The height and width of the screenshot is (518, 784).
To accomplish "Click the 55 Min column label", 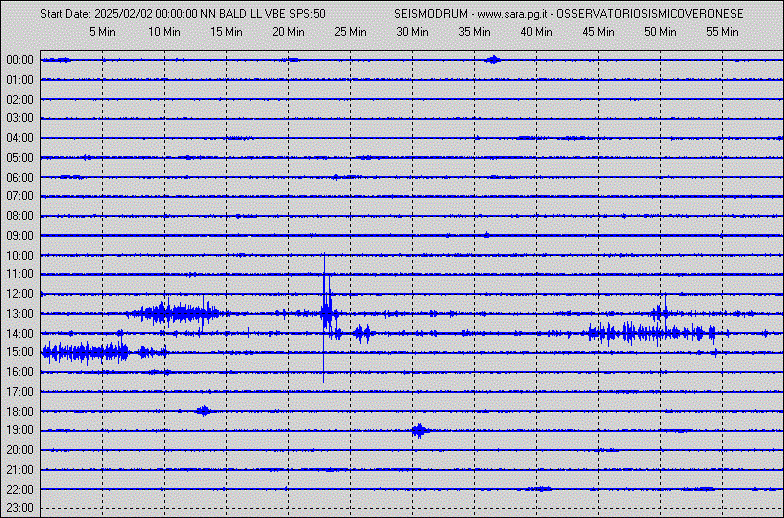I will tap(722, 32).
